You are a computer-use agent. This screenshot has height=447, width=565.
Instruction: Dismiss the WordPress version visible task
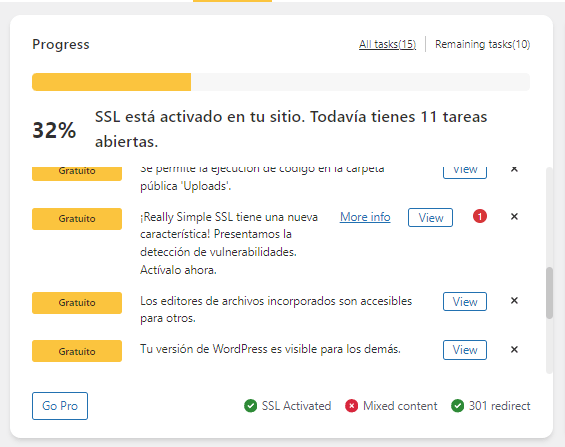click(x=514, y=349)
